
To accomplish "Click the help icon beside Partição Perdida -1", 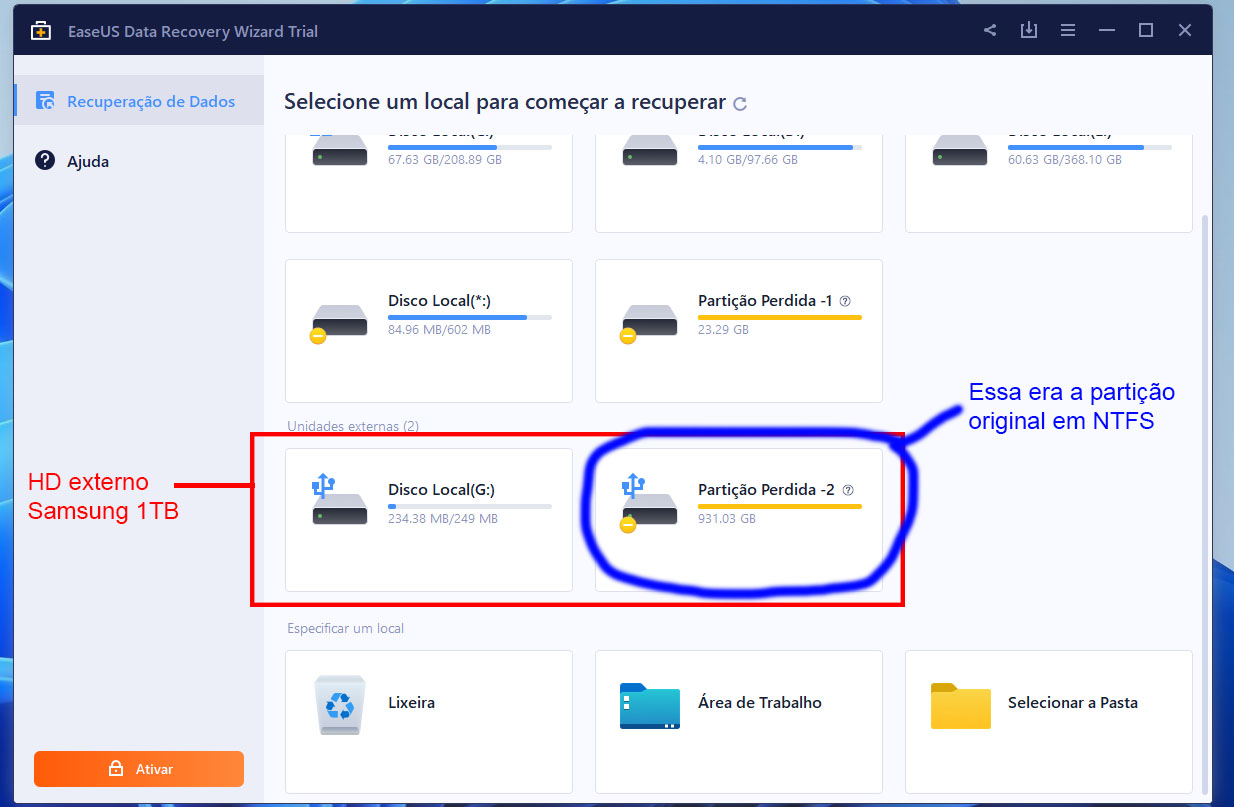I will pos(846,300).
